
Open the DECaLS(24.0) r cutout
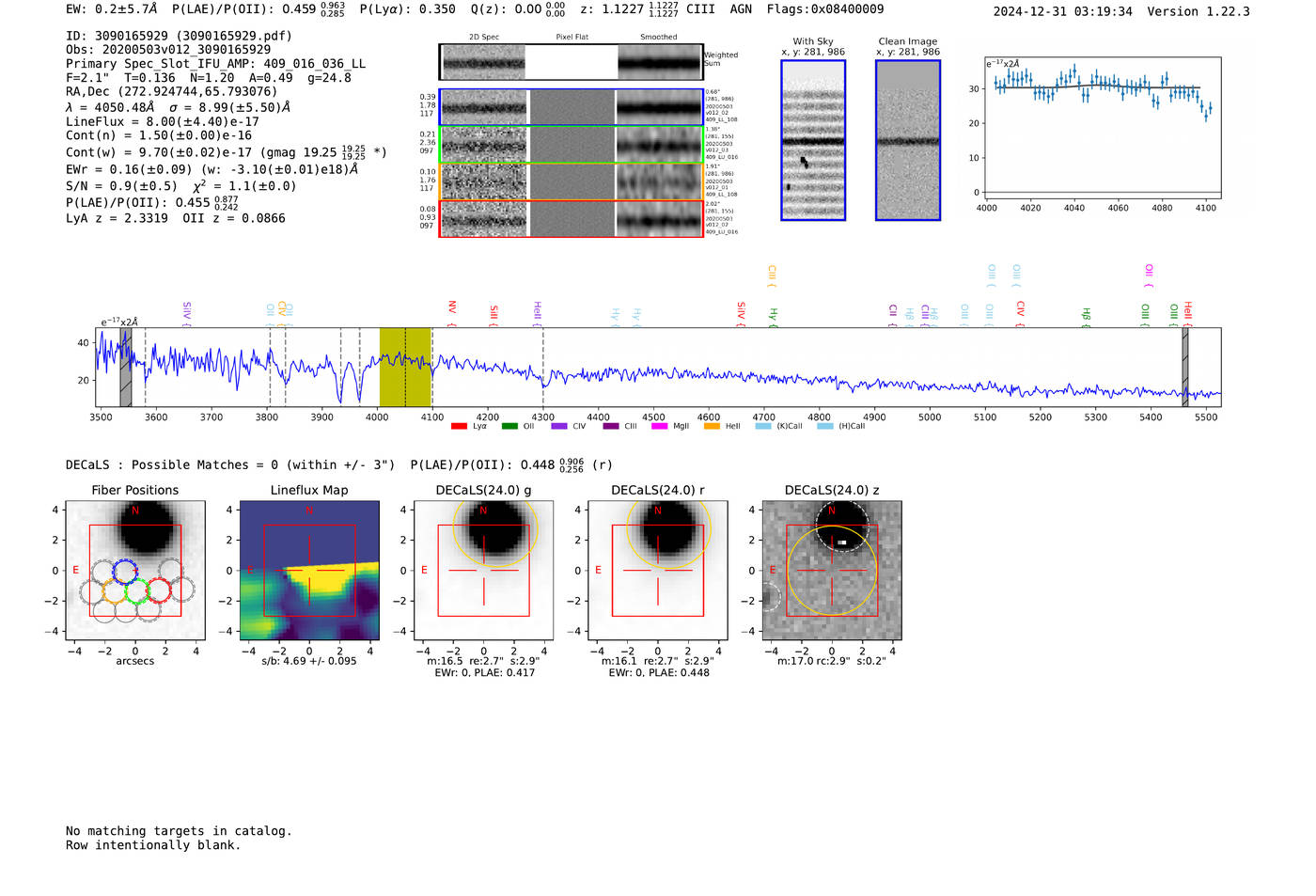pos(657,571)
